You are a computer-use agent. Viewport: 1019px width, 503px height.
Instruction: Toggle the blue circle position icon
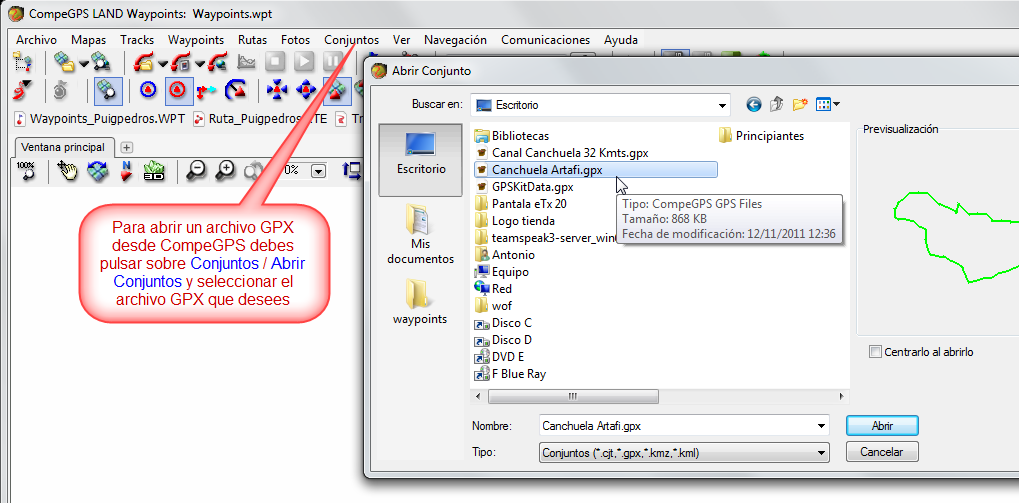click(x=148, y=91)
